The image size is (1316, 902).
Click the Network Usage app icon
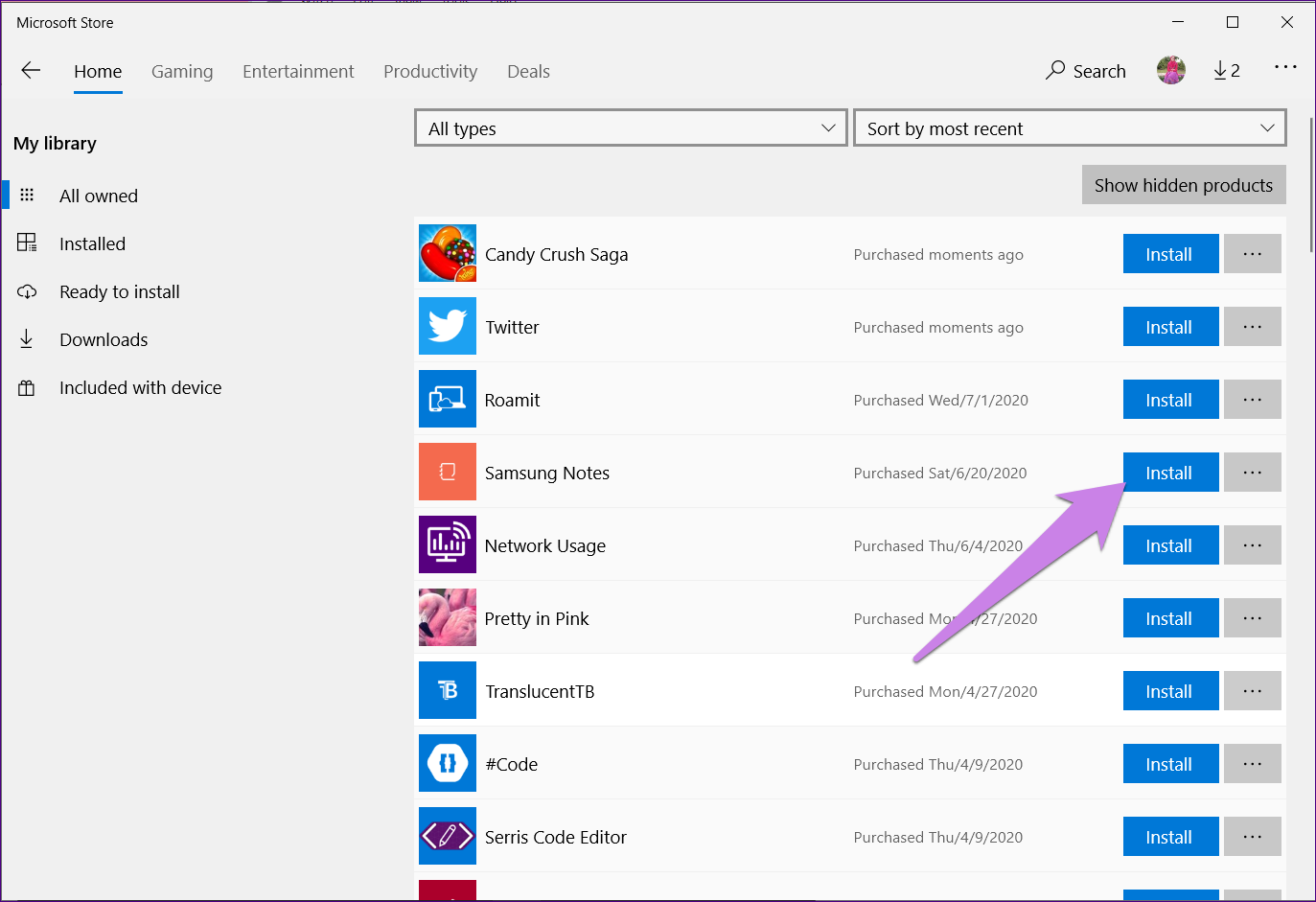click(x=448, y=544)
